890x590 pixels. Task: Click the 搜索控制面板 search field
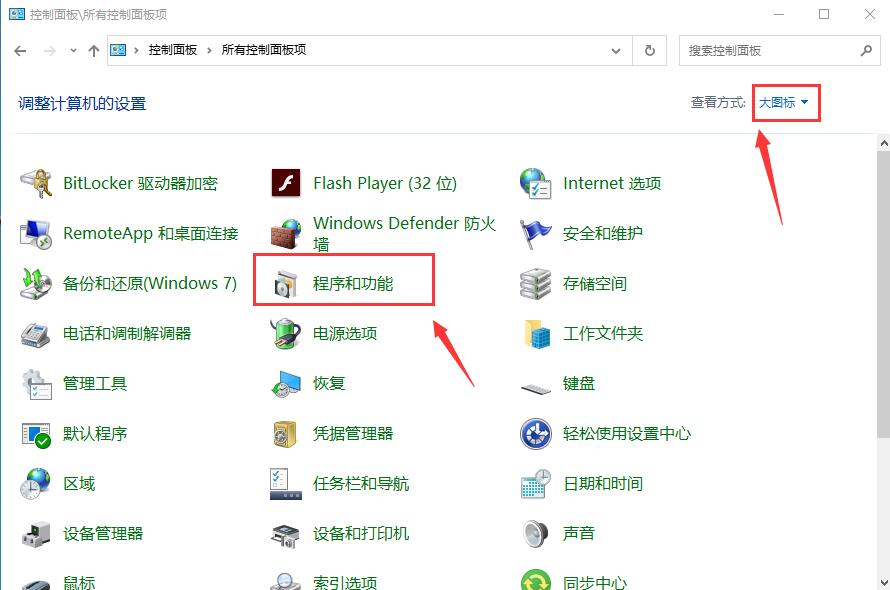pos(765,50)
